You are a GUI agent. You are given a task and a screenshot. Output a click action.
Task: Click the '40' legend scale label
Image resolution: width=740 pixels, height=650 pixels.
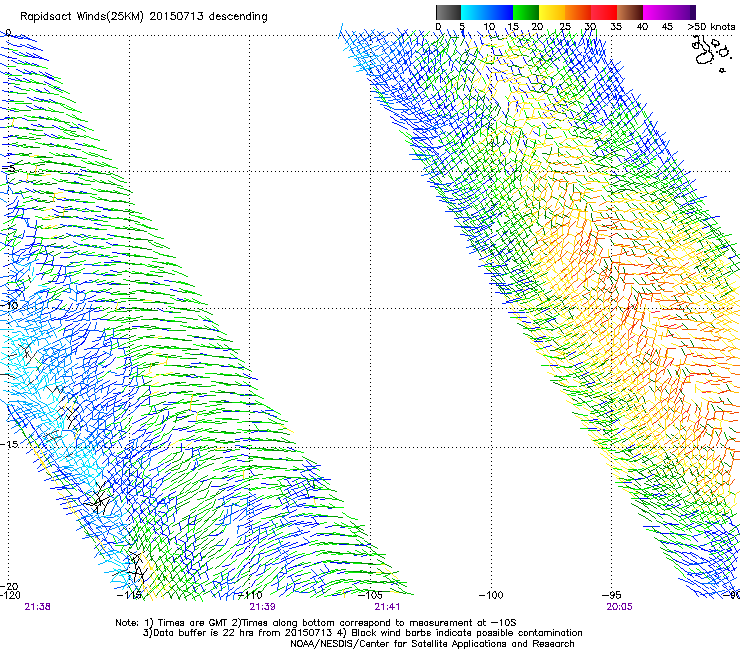[642, 27]
